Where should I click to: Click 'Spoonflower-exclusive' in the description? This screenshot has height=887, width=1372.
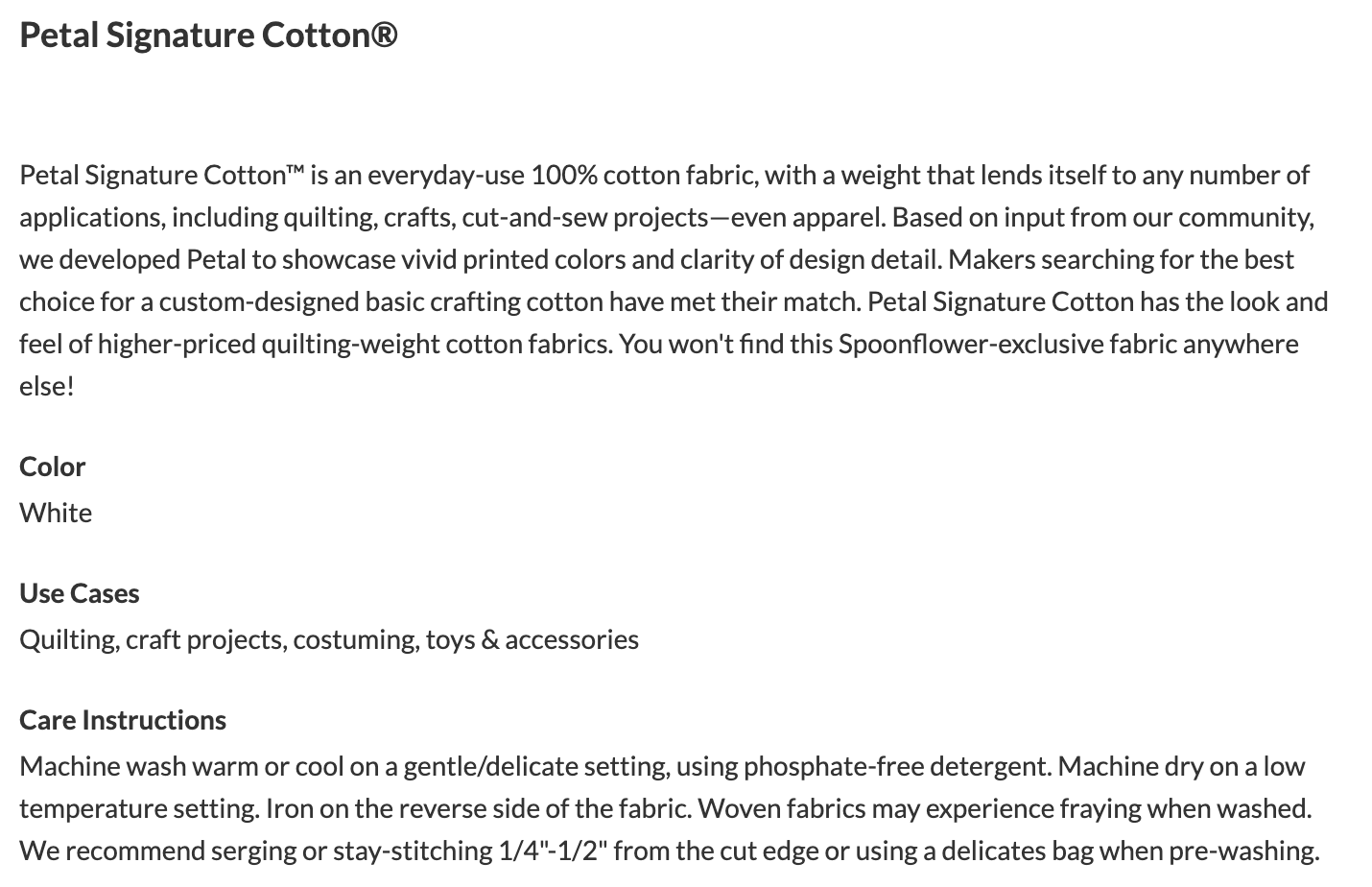971,344
